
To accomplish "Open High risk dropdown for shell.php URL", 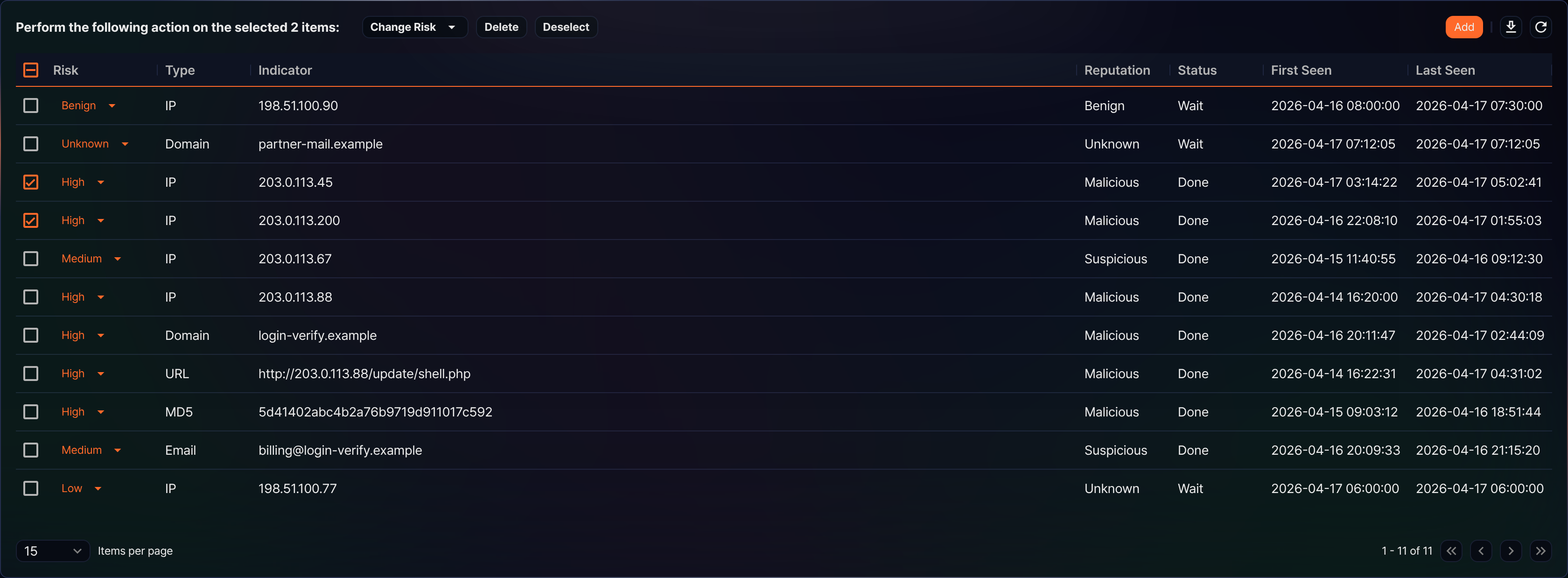I will [x=83, y=374].
